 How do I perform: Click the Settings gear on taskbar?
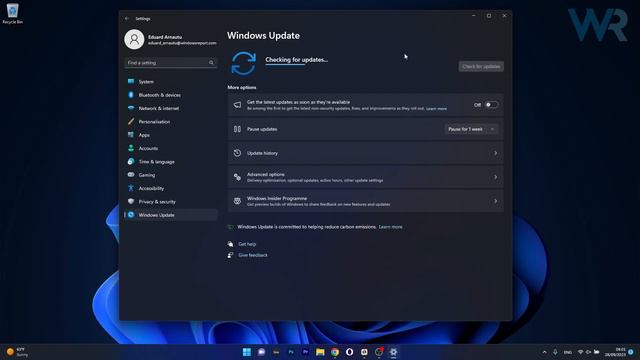[393, 352]
